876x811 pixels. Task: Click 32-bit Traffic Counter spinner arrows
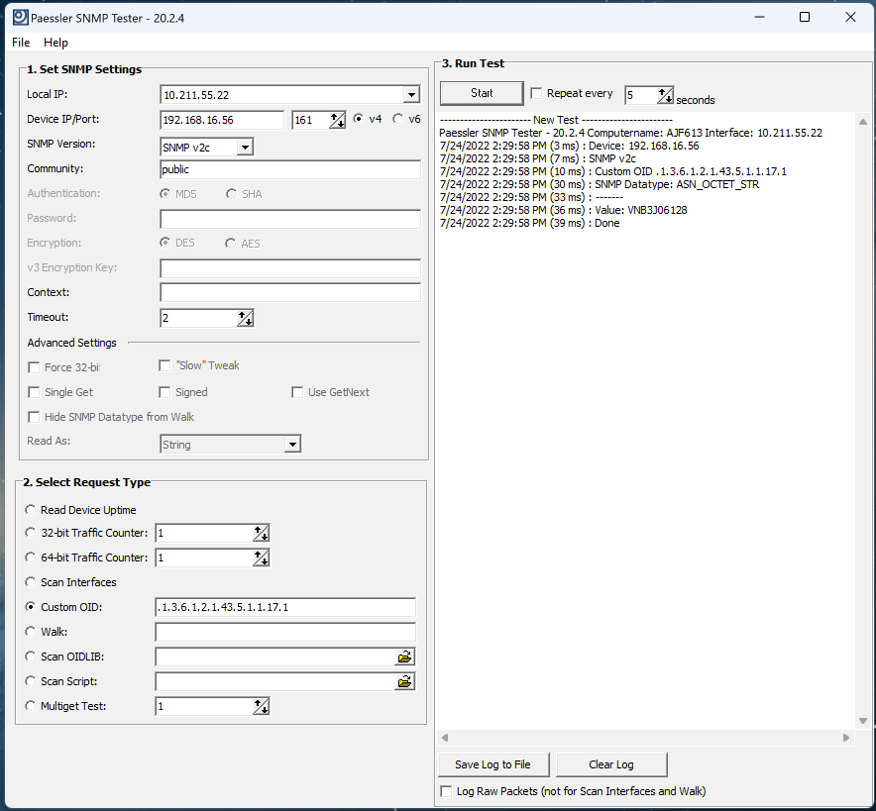(x=260, y=534)
